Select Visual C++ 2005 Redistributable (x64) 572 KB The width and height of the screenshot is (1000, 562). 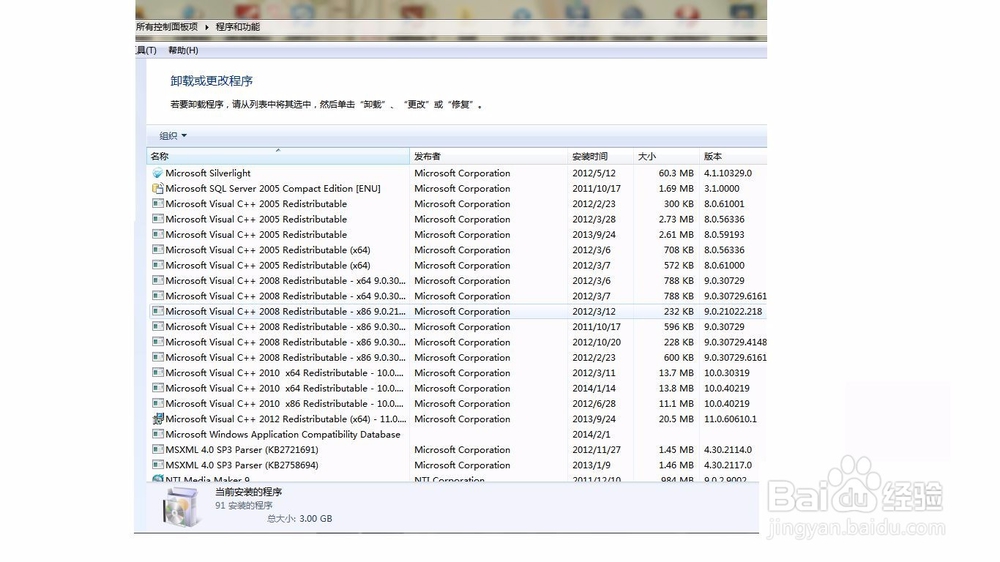[x=457, y=265]
